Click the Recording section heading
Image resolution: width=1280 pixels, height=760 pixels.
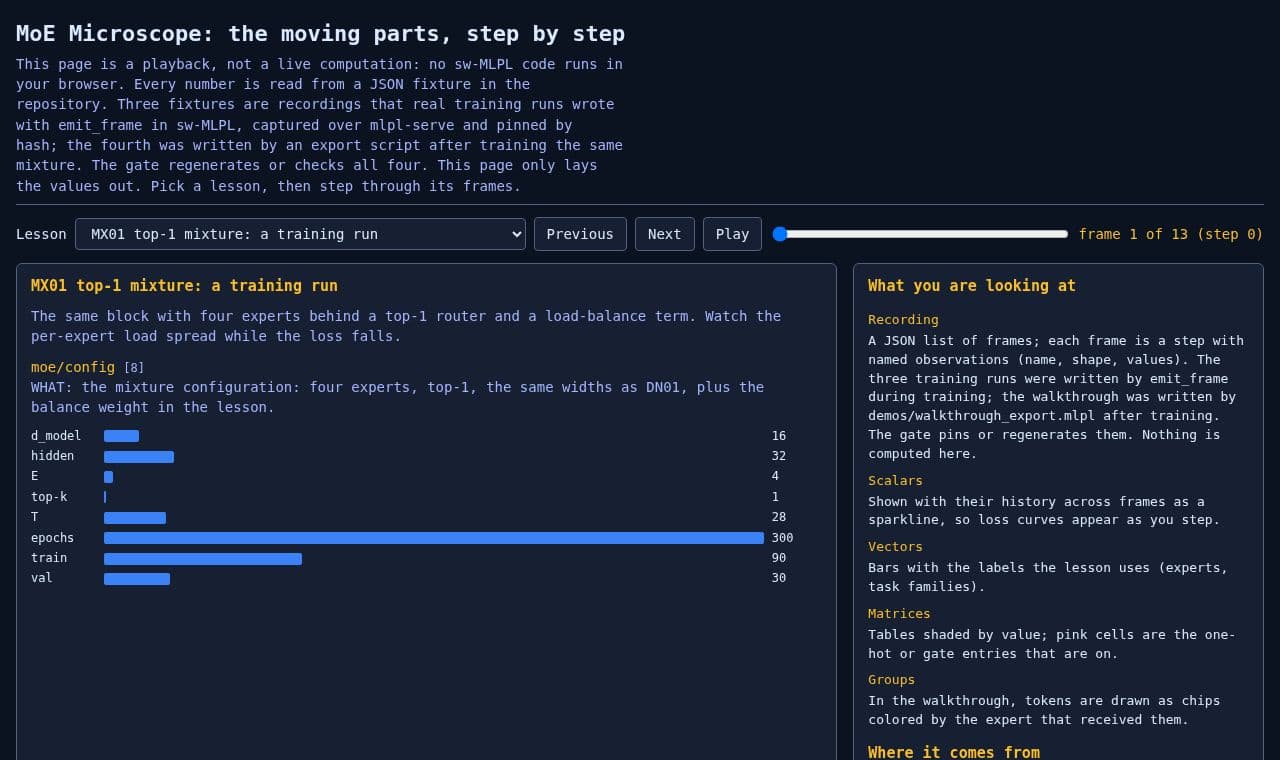(903, 320)
